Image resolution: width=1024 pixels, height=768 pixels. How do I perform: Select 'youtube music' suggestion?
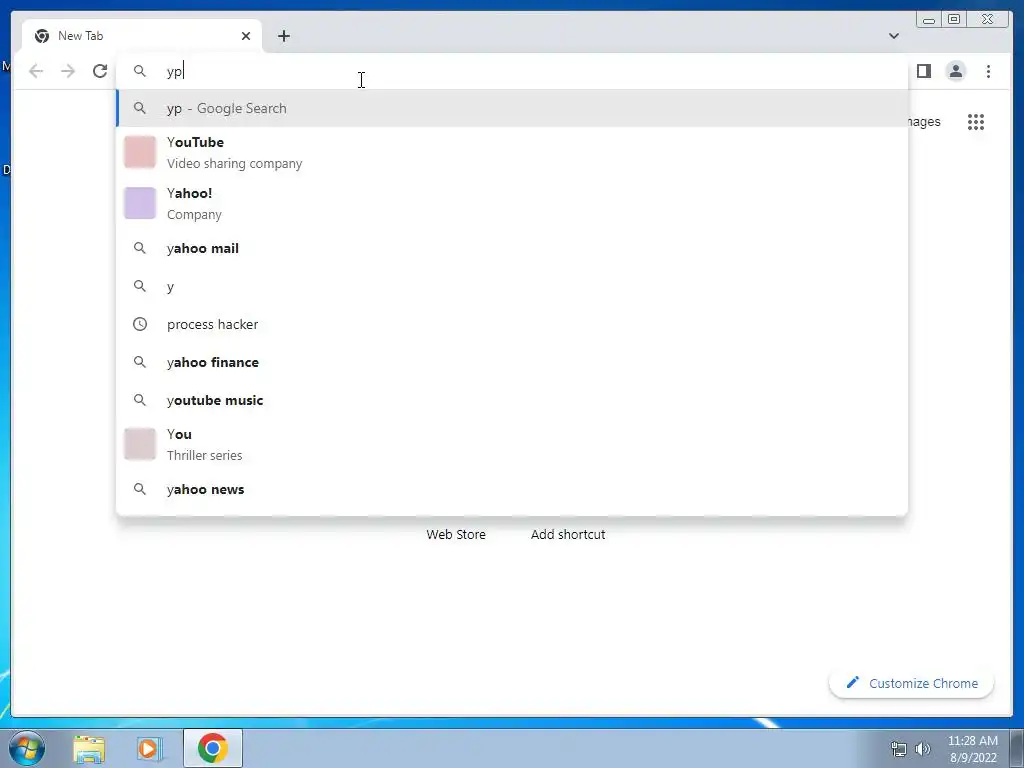click(512, 400)
